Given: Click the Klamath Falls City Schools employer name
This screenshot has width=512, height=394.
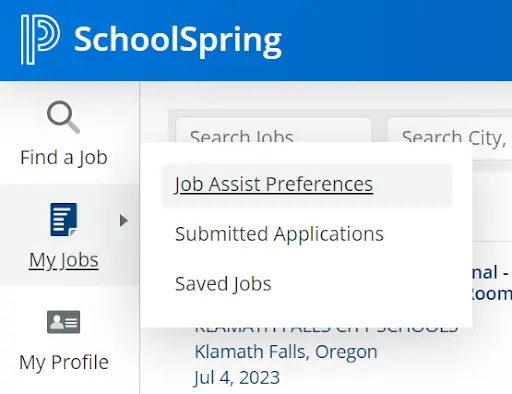Looking at the screenshot, I should (326, 330).
